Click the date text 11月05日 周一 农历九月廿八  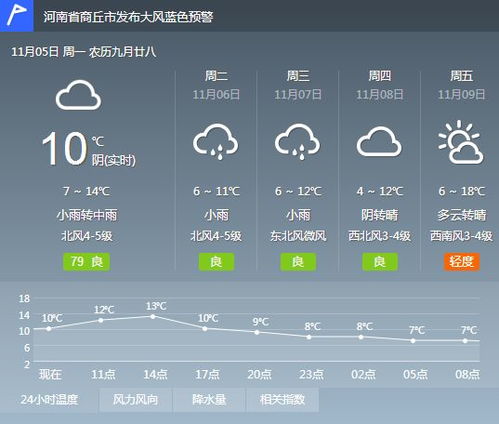tap(84, 52)
